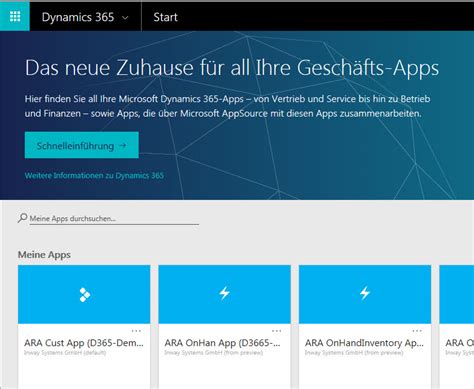Image resolution: width=474 pixels, height=389 pixels.
Task: Expand the Dynamics 365 dropdown chevron
Action: (x=125, y=18)
